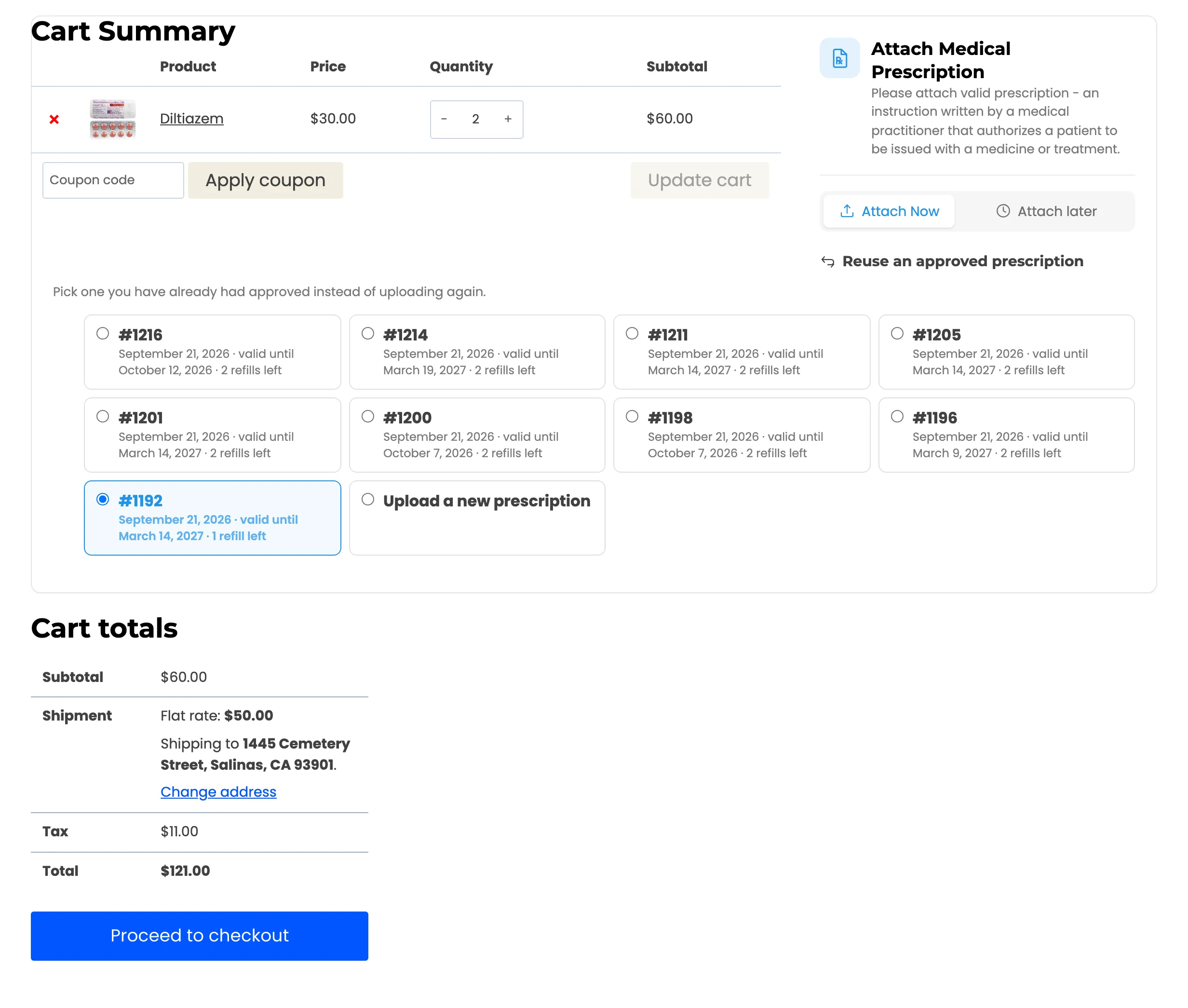Click the reuse arrow icon beside approved prescription
Image resolution: width=1188 pixels, height=1008 pixels.
[828, 262]
